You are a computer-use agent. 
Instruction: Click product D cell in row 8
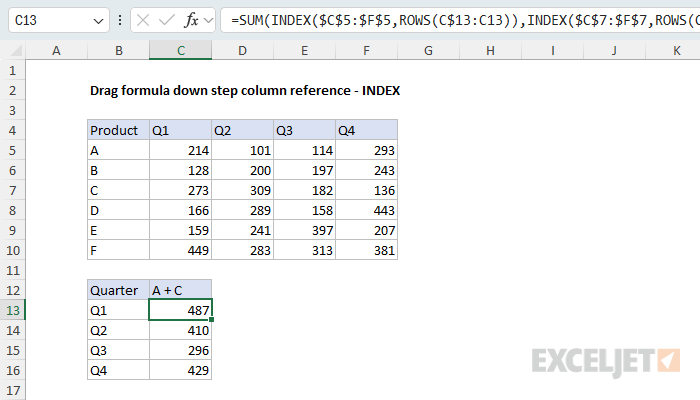click(118, 210)
